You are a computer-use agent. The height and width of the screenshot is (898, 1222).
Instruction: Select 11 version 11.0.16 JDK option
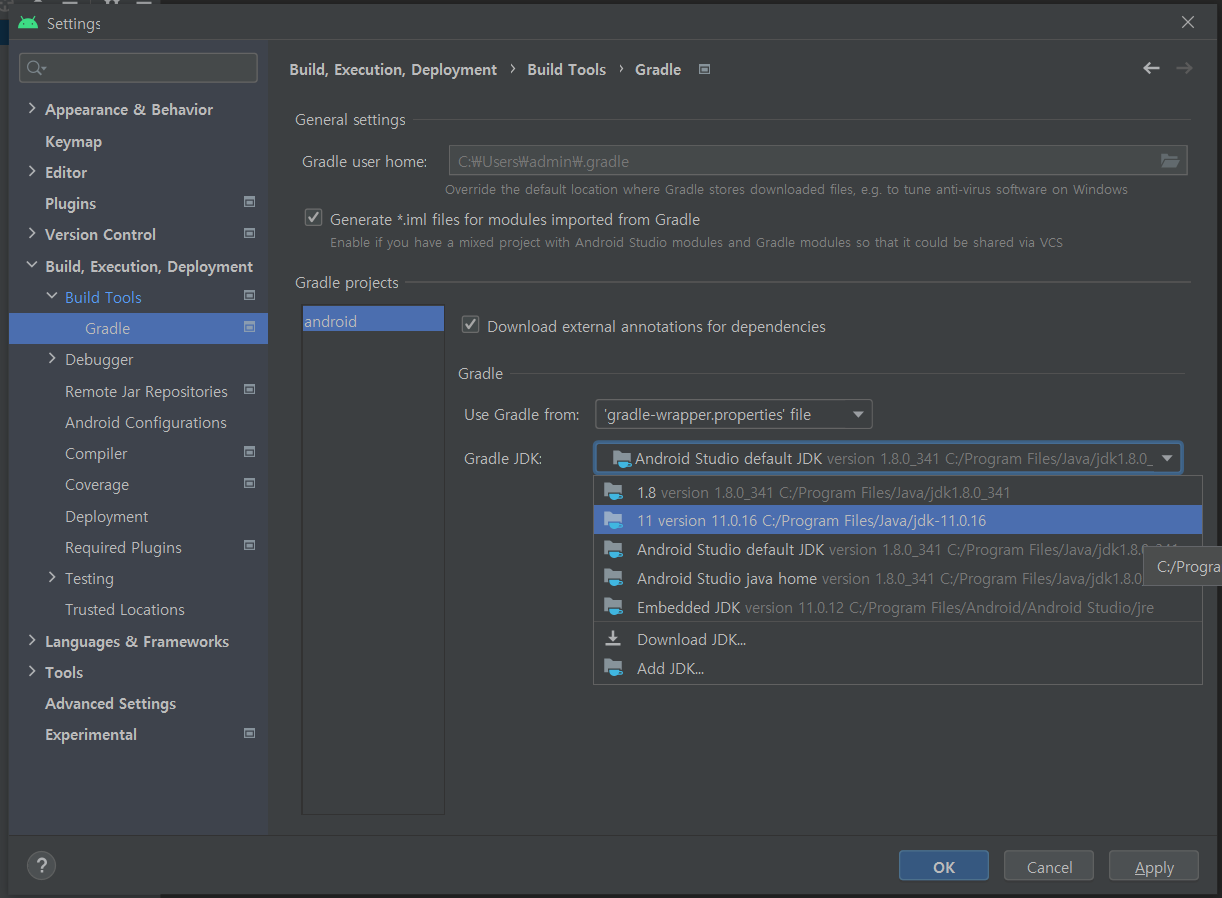tap(897, 520)
